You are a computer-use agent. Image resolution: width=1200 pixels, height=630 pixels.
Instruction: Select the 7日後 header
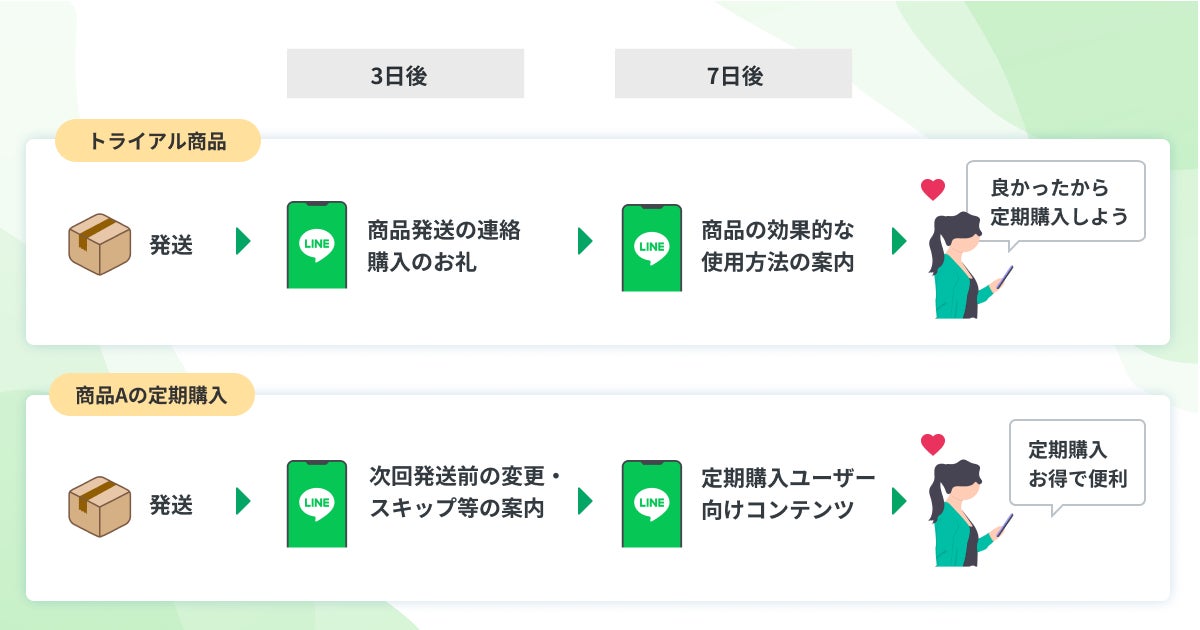click(x=733, y=75)
